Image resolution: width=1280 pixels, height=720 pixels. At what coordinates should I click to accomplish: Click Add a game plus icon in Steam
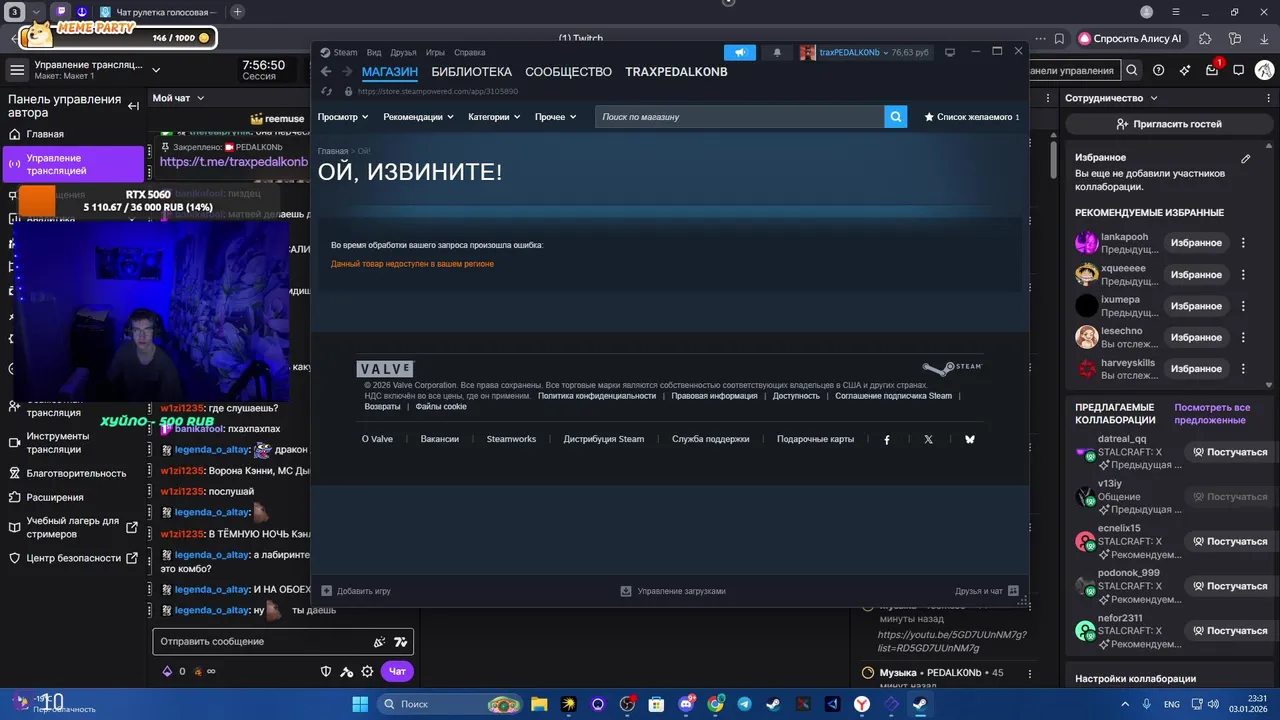coord(326,591)
